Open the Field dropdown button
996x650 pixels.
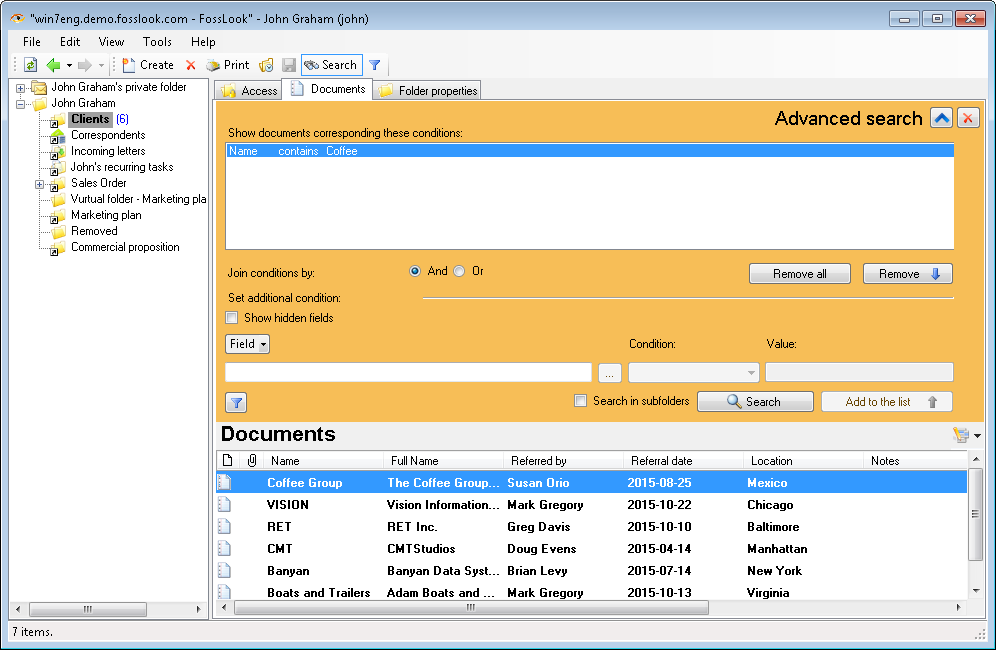(247, 344)
